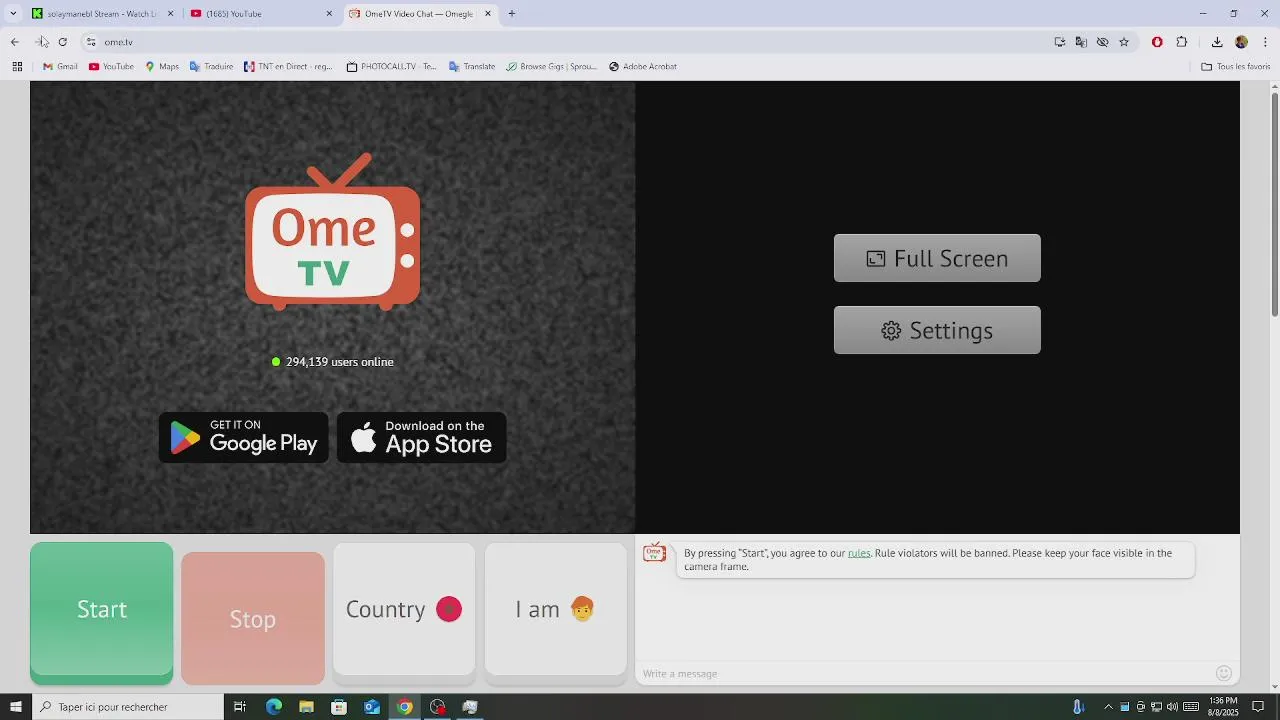Click the Download on the App Store badge
Screen dimensions: 1280x720
pyautogui.click(x=421, y=437)
